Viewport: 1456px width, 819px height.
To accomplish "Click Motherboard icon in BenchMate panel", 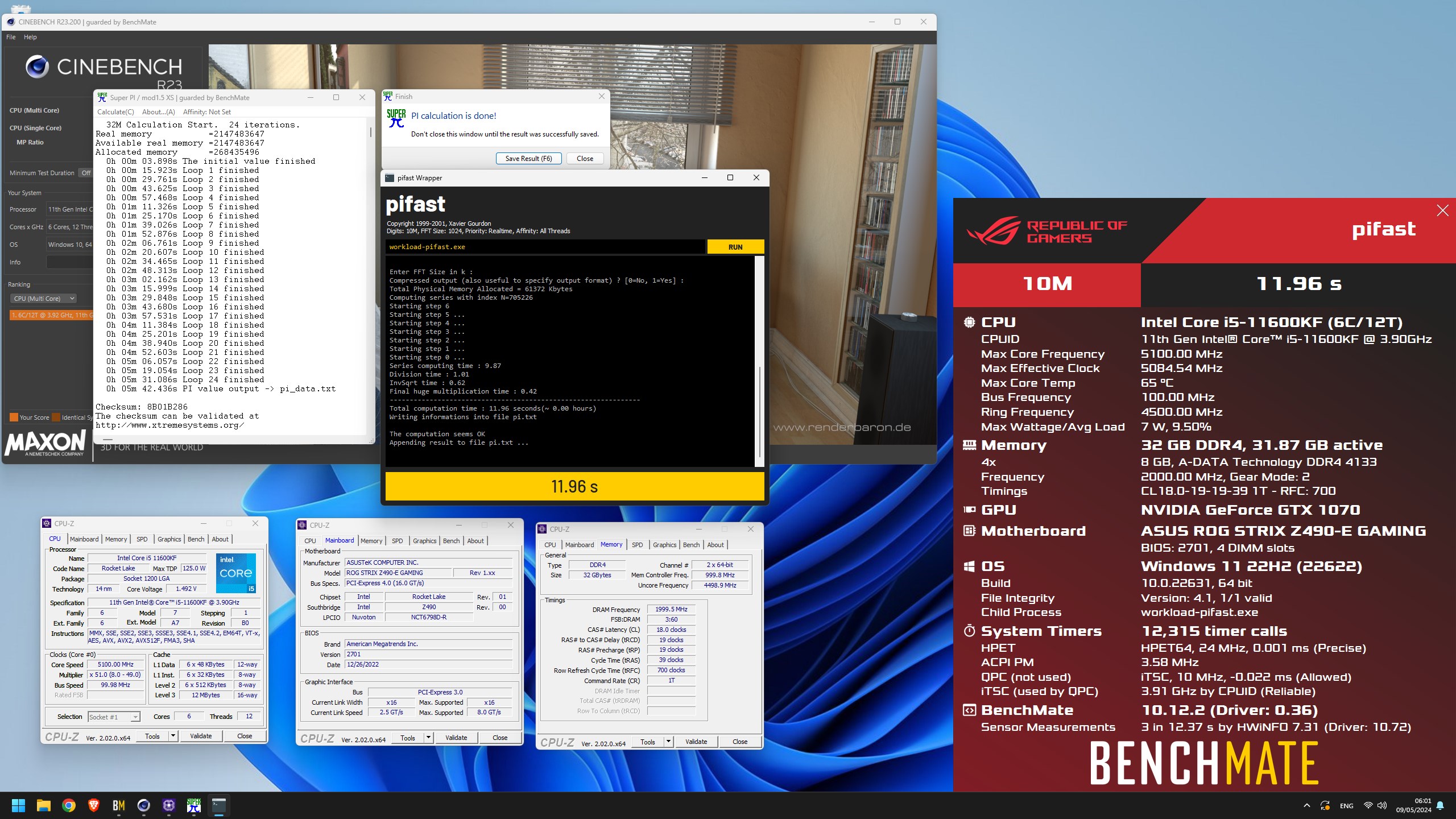I will pos(969,531).
